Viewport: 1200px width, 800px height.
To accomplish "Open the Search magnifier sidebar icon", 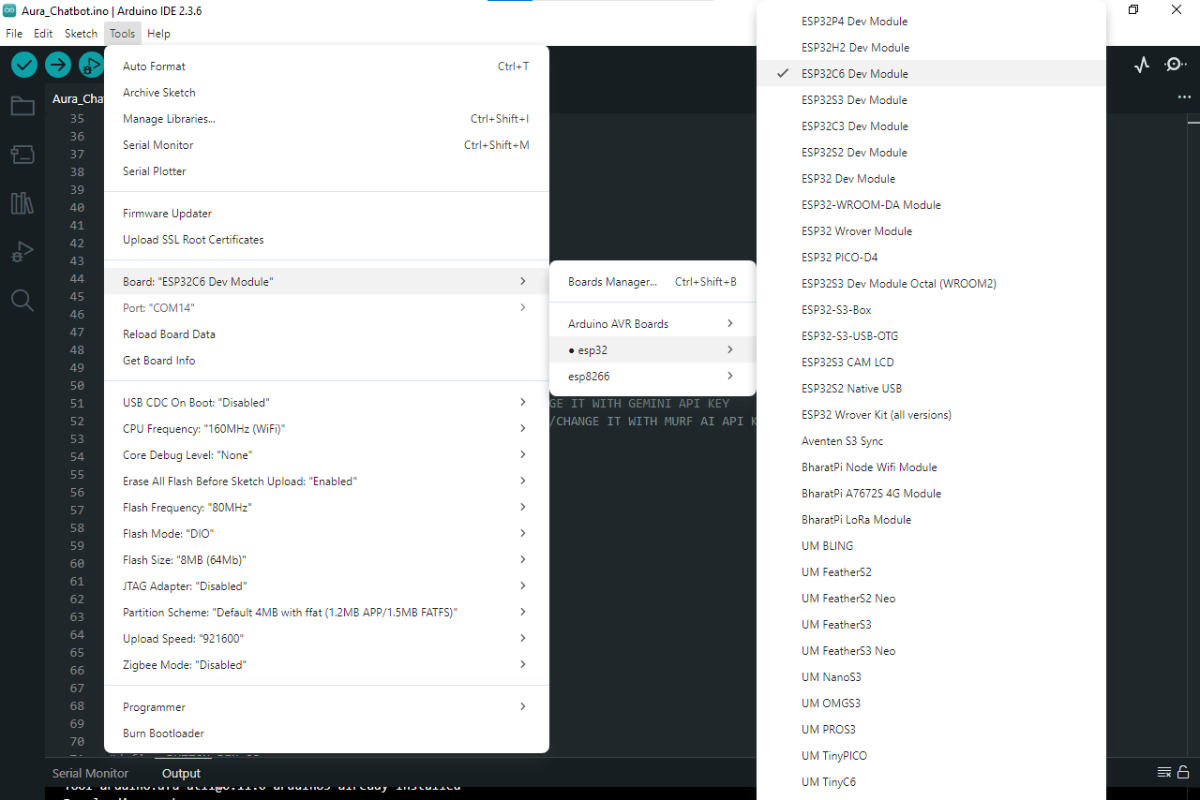I will [22, 300].
